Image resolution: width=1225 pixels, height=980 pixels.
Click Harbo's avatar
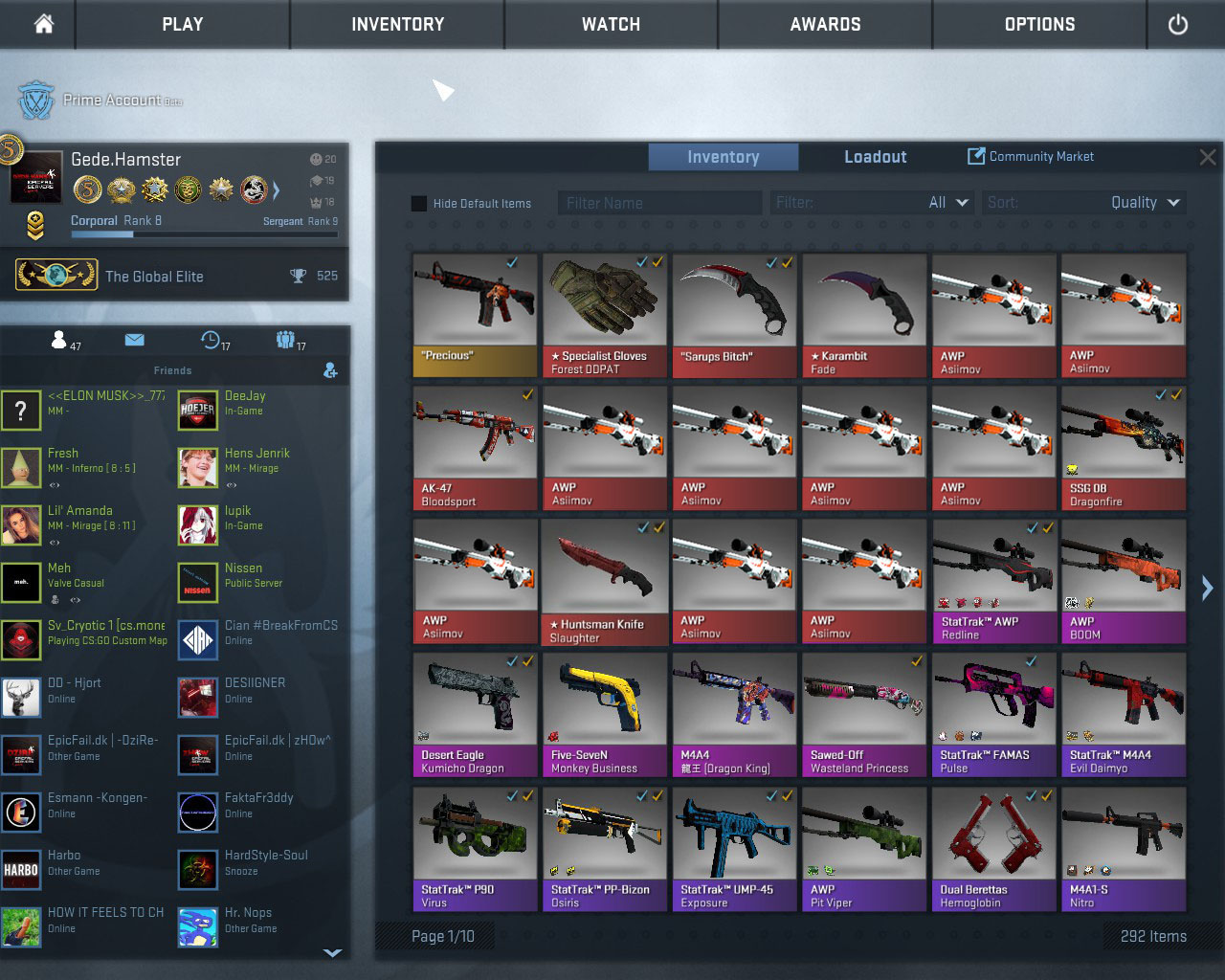click(21, 869)
